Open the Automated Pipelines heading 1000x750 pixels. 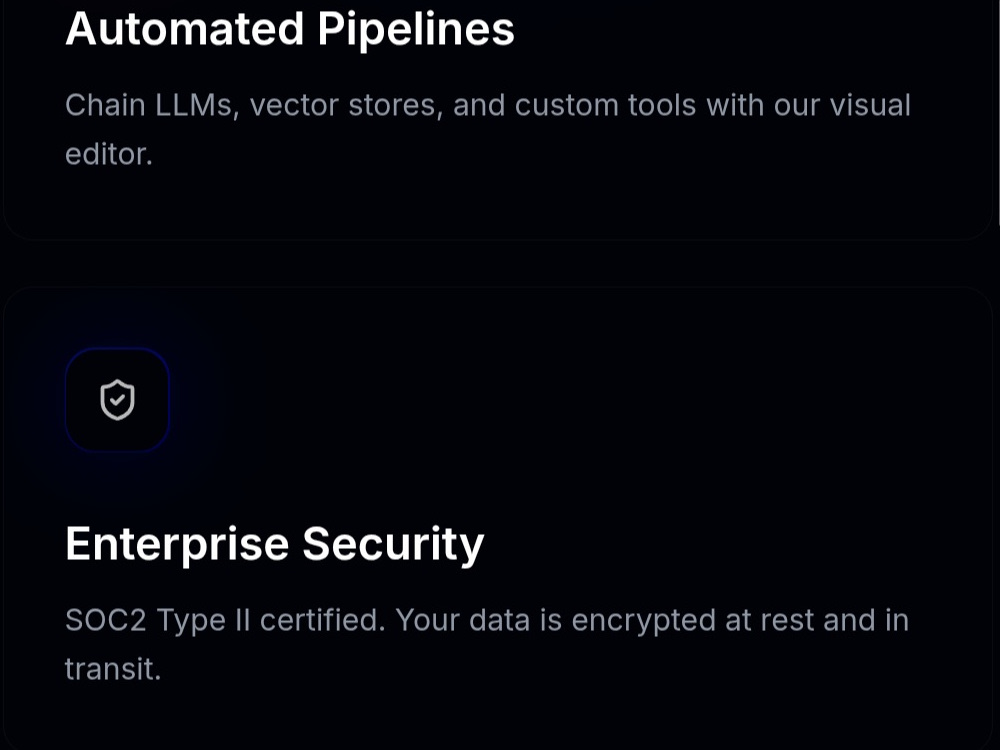coord(290,30)
